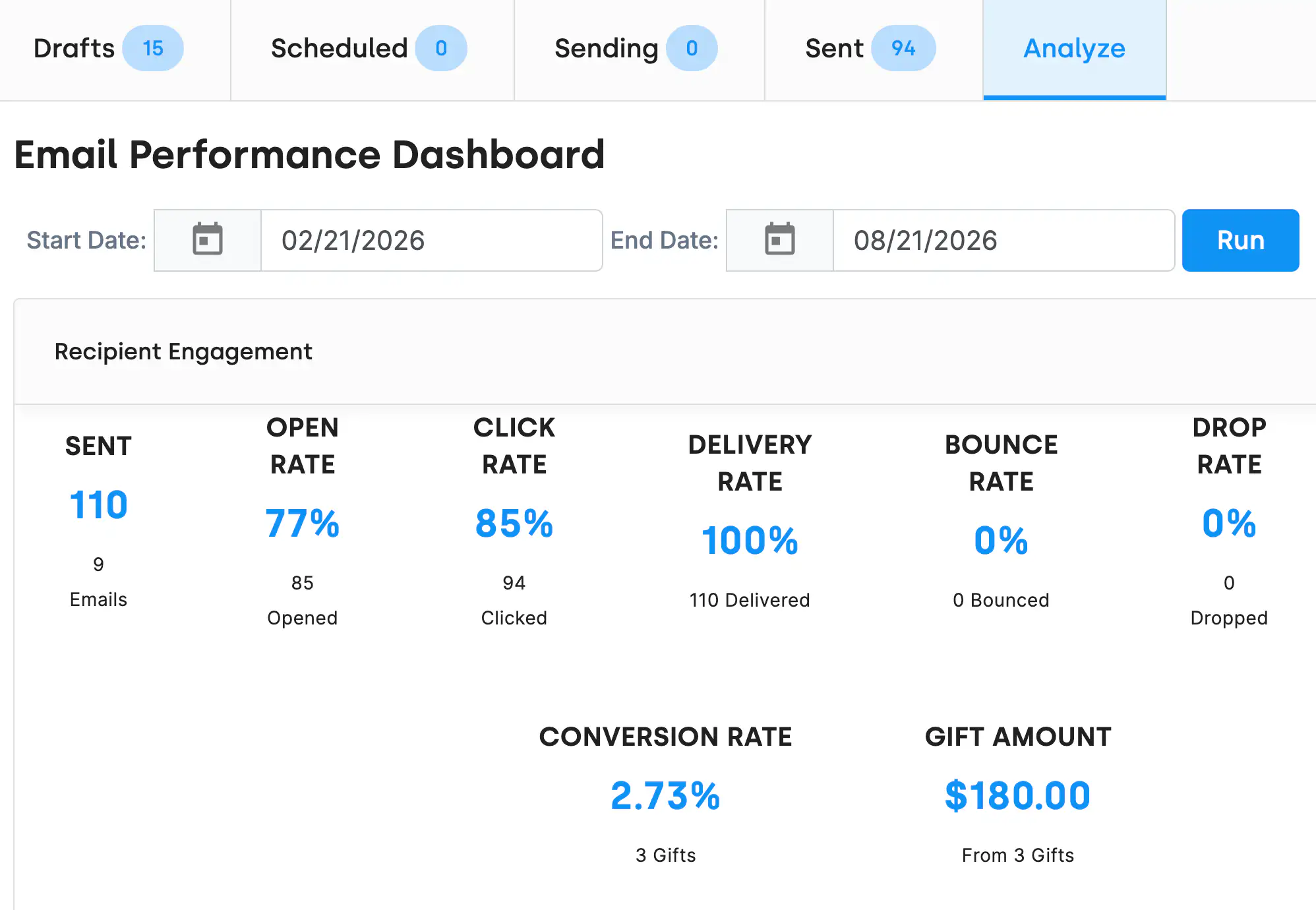Viewport: 1316px width, 910px height.
Task: Click the Start Date label
Action: tap(86, 240)
